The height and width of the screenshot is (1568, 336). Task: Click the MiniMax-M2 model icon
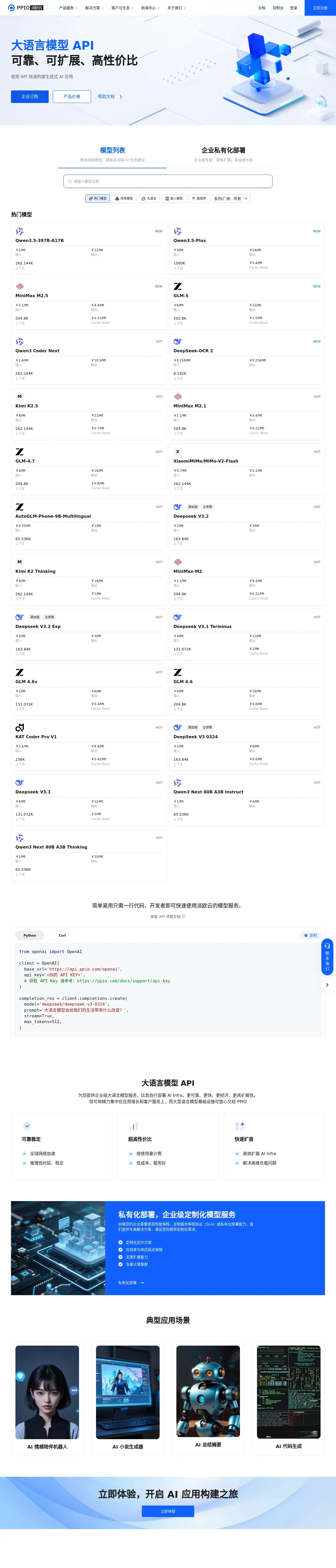(x=177, y=562)
